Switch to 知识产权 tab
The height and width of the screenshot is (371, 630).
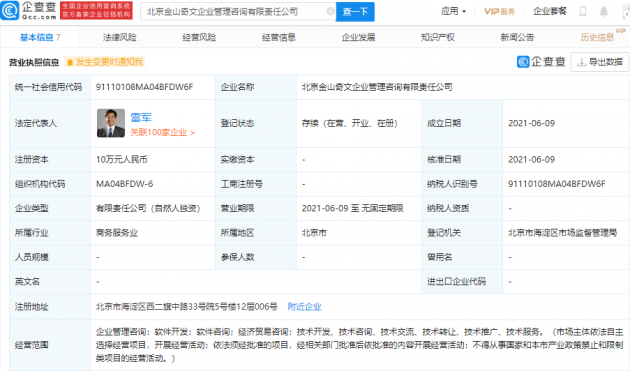click(438, 37)
